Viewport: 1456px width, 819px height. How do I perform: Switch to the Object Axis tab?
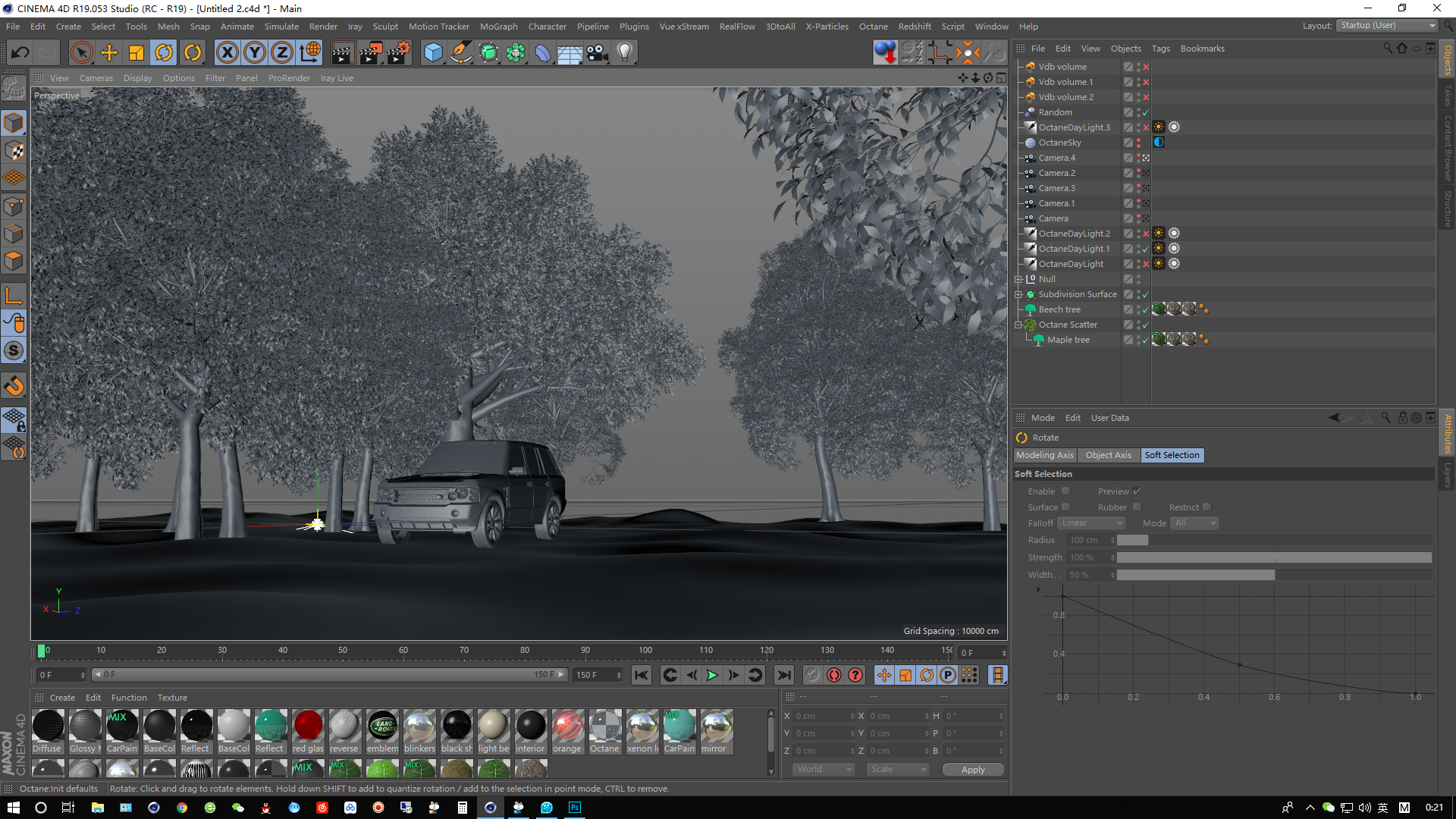1108,455
